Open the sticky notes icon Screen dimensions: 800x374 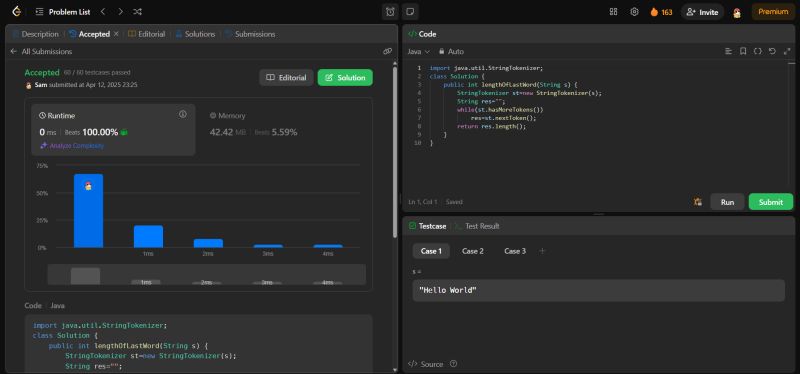[x=409, y=12]
